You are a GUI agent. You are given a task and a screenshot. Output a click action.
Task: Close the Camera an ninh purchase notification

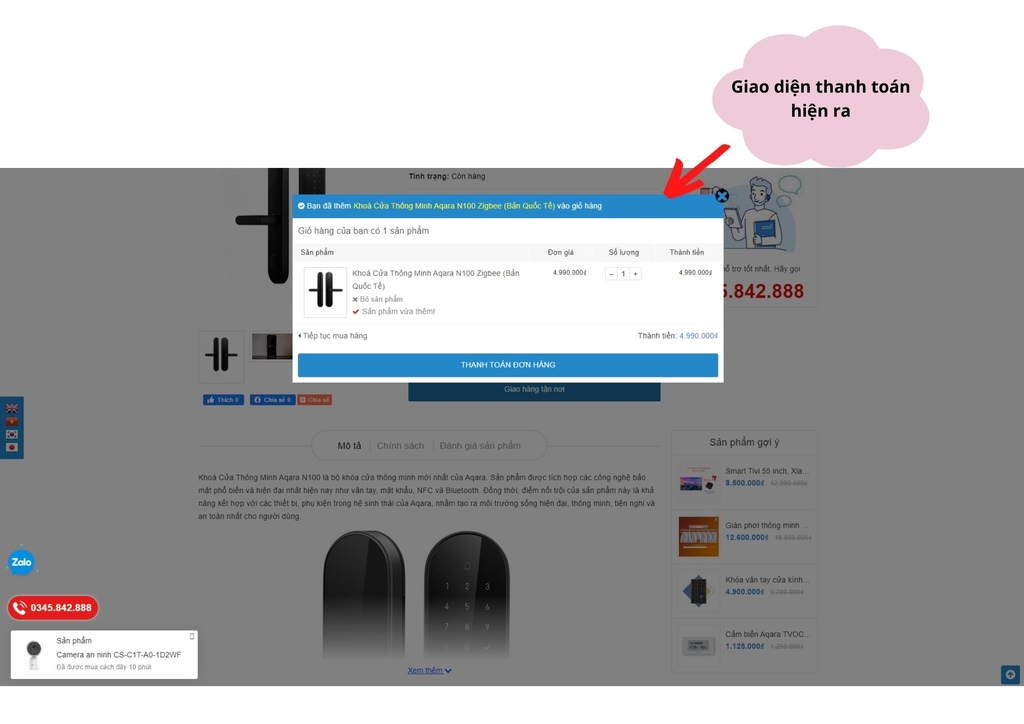click(x=191, y=636)
